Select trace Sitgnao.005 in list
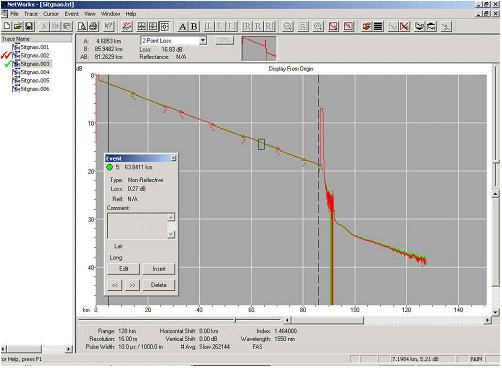 pyautogui.click(x=35, y=80)
